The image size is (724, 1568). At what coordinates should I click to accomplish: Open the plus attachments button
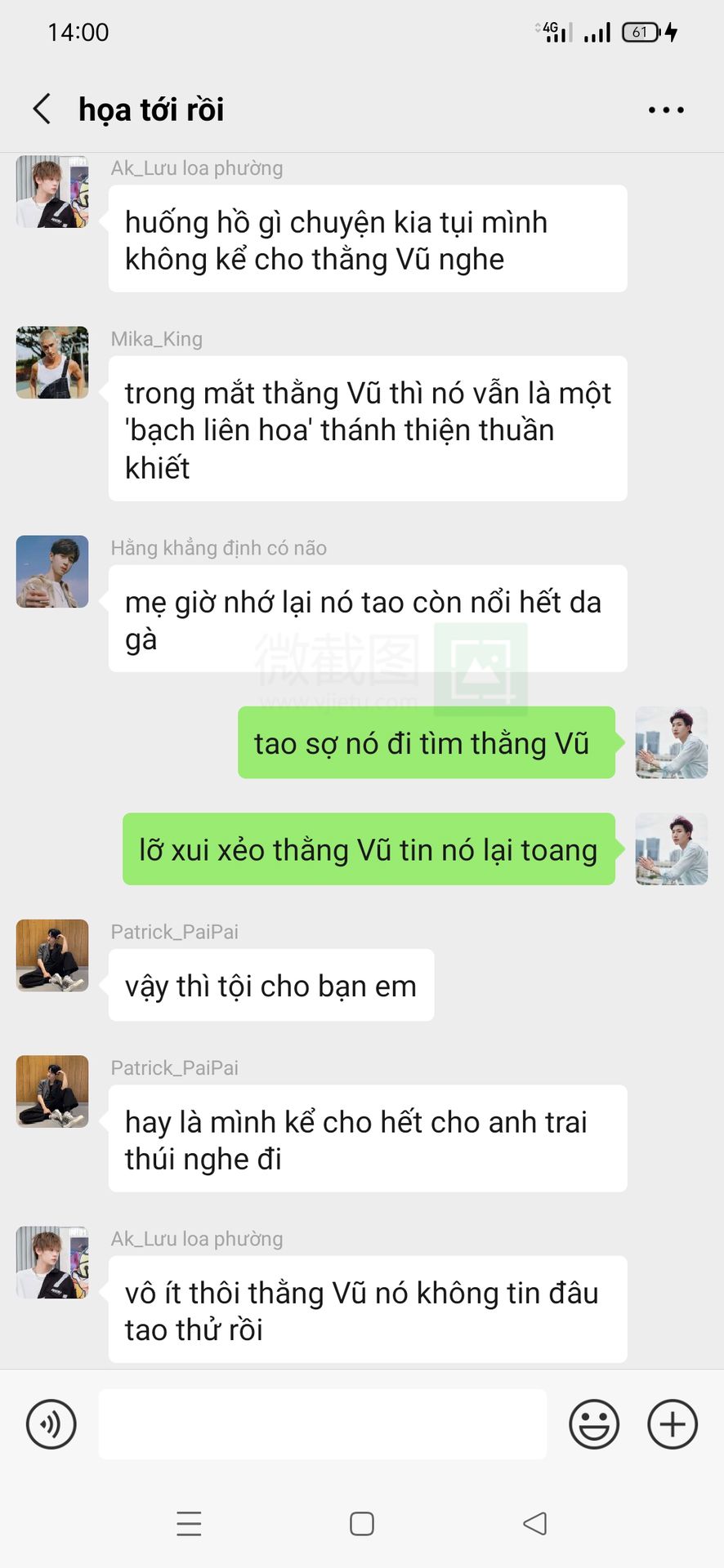click(673, 1424)
